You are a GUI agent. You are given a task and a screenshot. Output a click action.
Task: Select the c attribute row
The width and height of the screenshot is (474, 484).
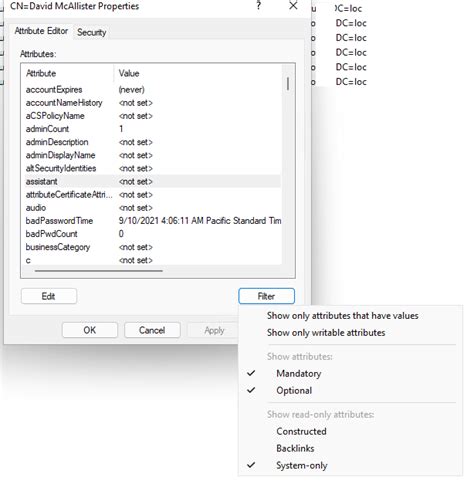click(153, 260)
